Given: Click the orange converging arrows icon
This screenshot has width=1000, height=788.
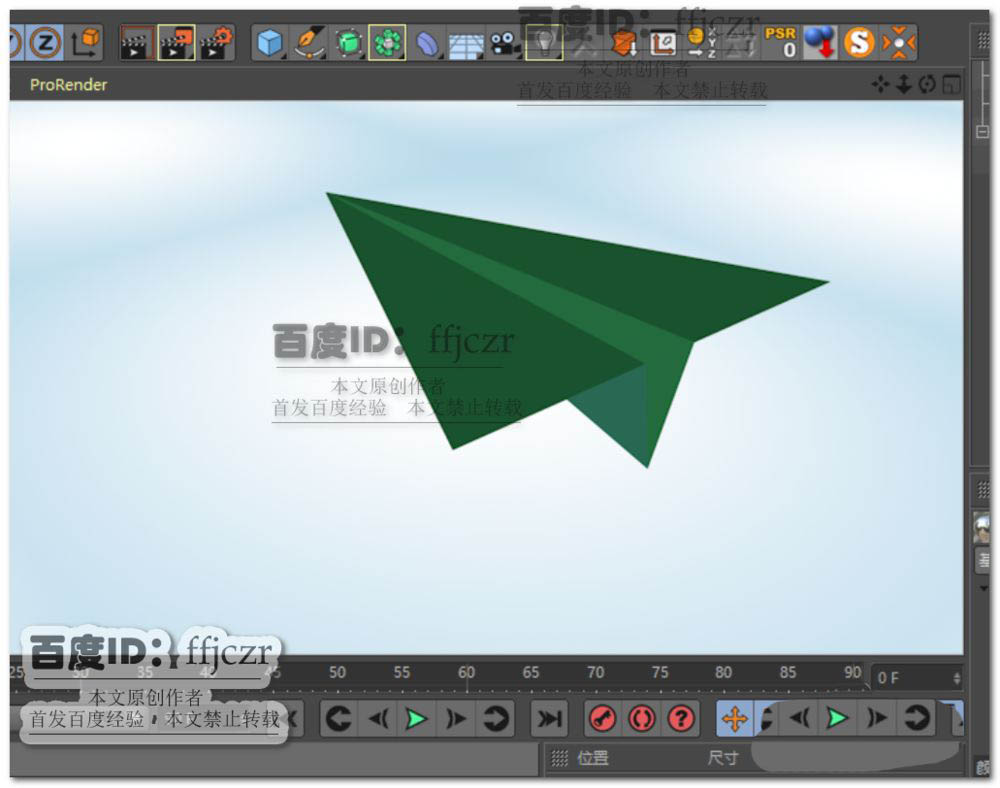Looking at the screenshot, I should coord(899,43).
